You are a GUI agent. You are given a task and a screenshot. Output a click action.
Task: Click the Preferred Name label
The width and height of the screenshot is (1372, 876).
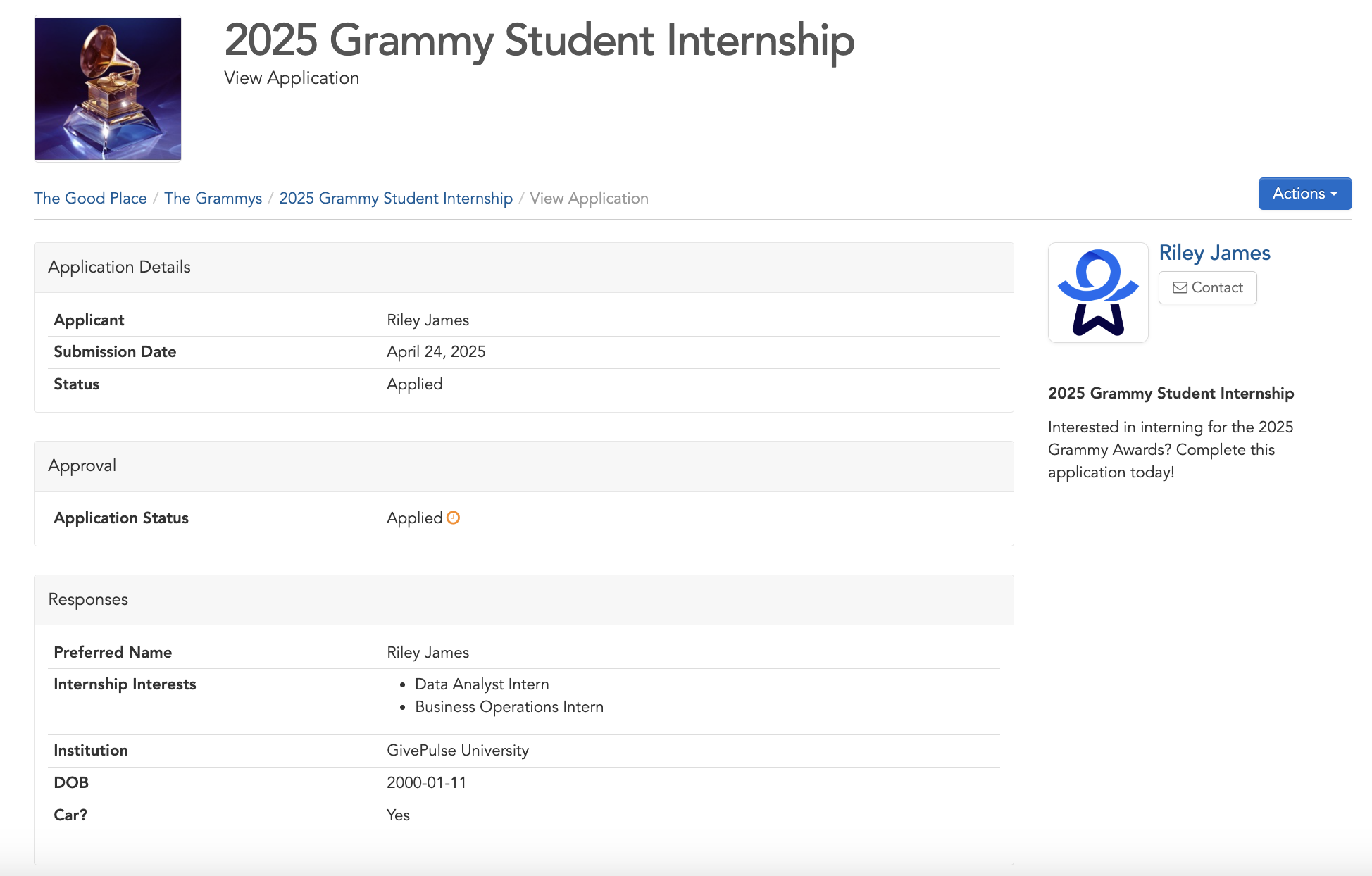[x=113, y=652]
